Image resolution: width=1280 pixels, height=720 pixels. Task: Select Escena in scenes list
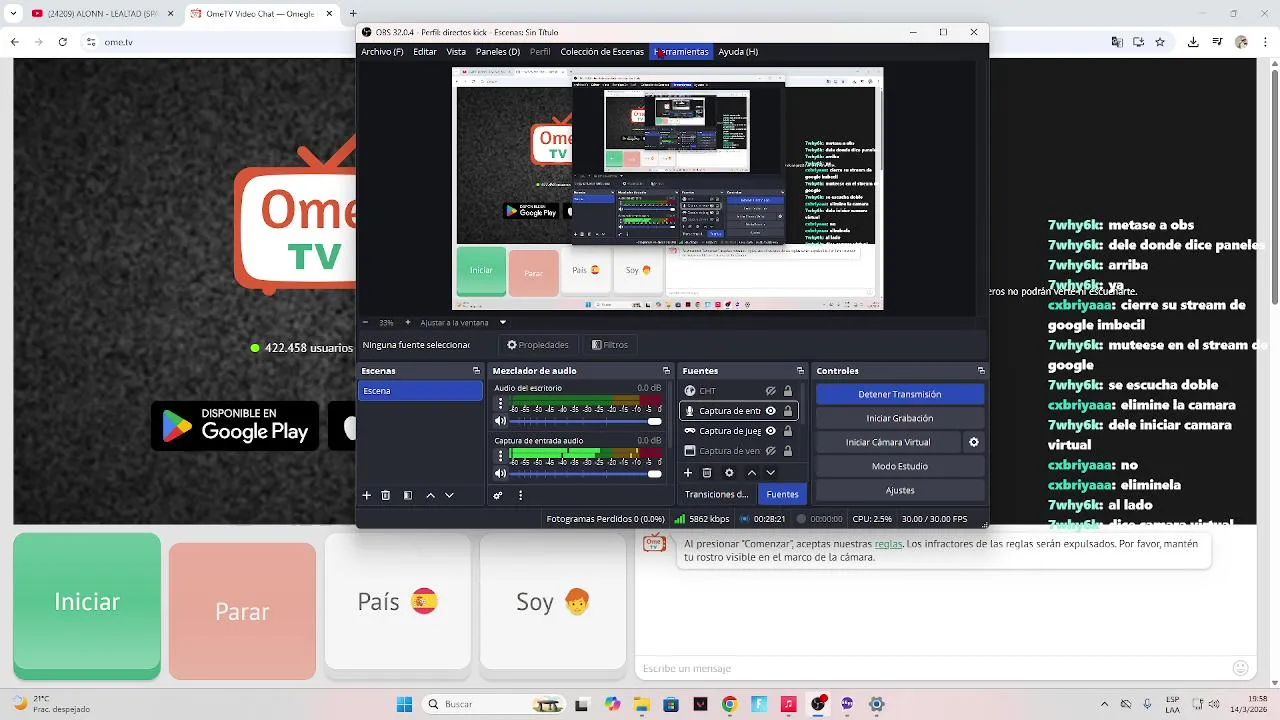420,391
